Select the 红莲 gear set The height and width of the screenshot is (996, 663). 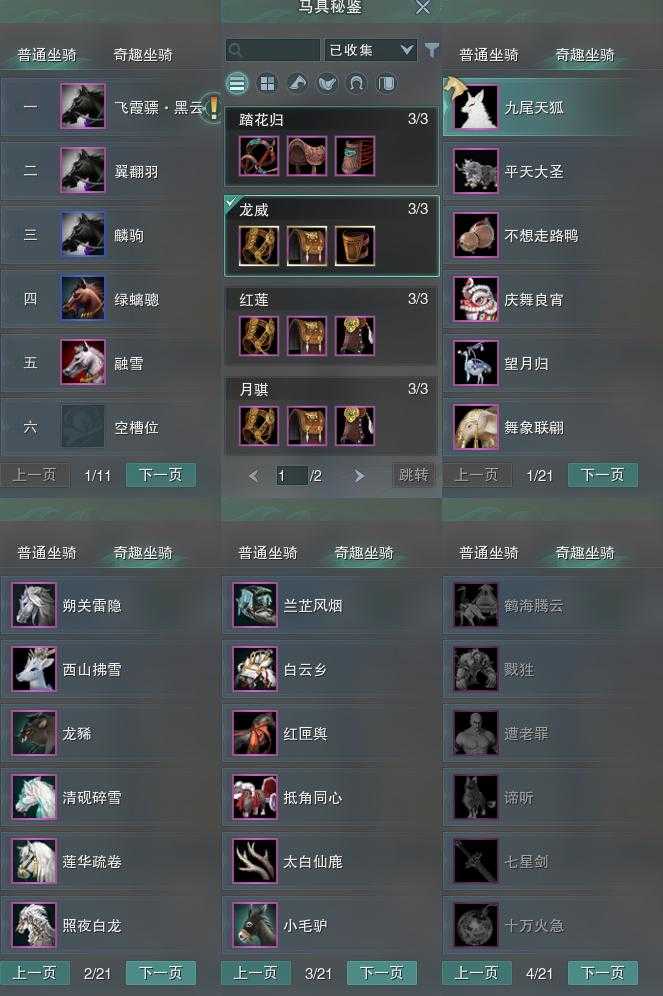[332, 326]
